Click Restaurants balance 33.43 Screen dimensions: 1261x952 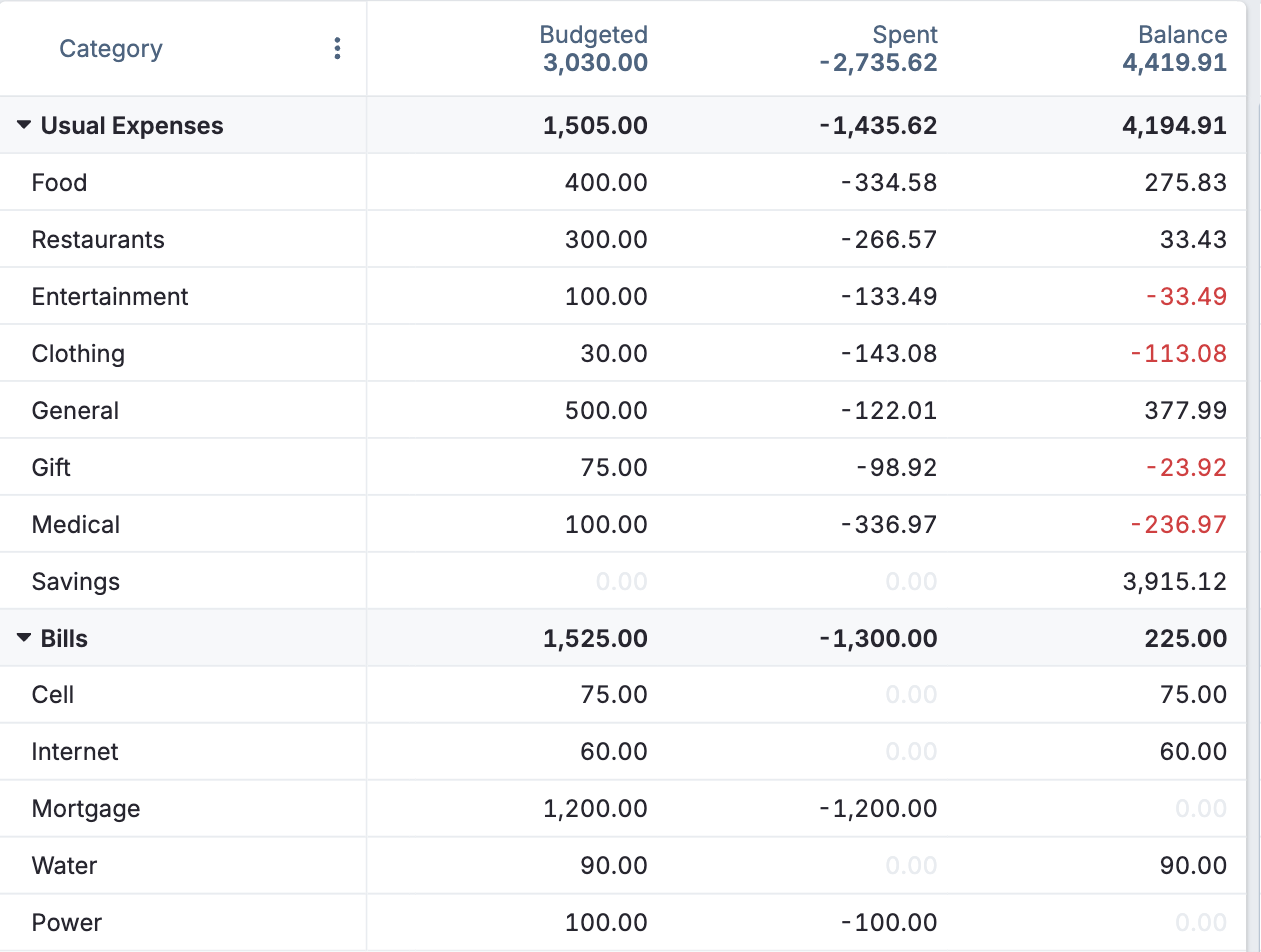[1194, 240]
